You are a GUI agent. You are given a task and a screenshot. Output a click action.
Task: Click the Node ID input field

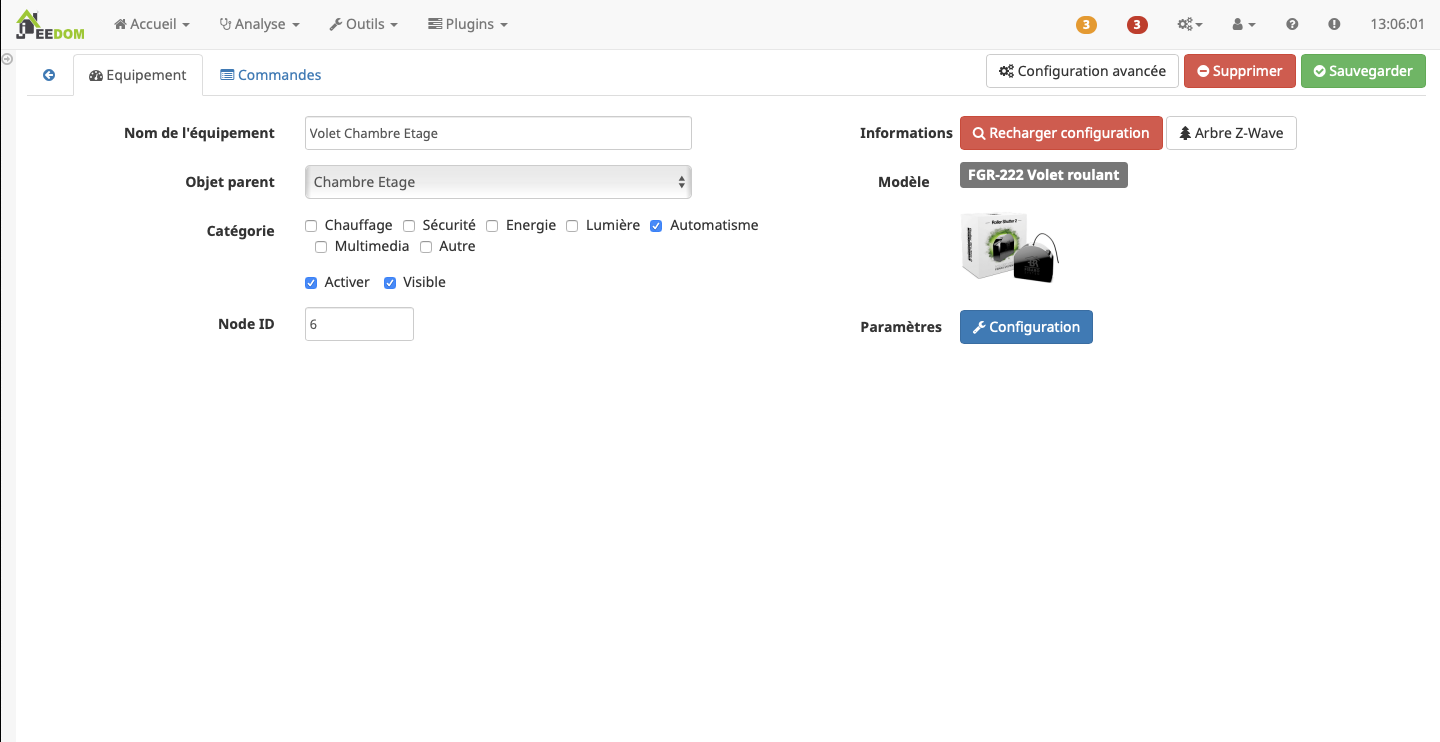359,324
